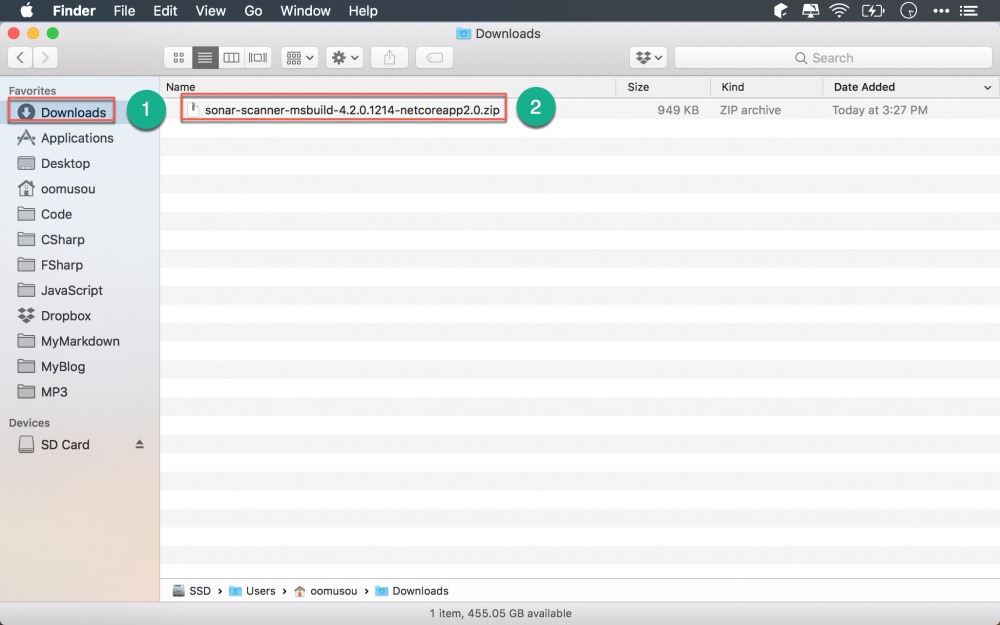Switch to icon view mode
Screen dimensions: 1000x625
coord(178,57)
